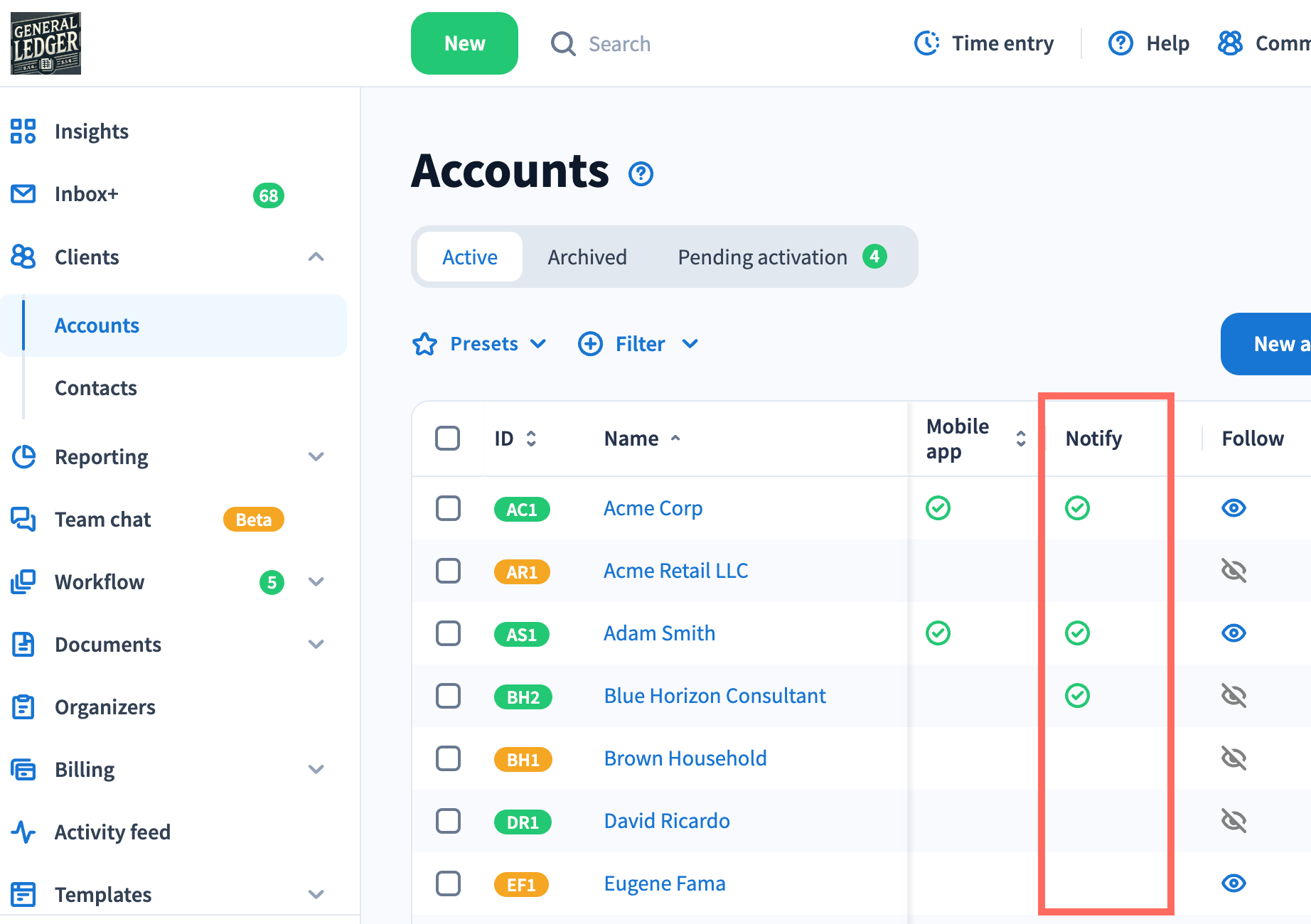This screenshot has width=1311, height=924.
Task: Click the Time entry clock icon
Action: click(926, 43)
